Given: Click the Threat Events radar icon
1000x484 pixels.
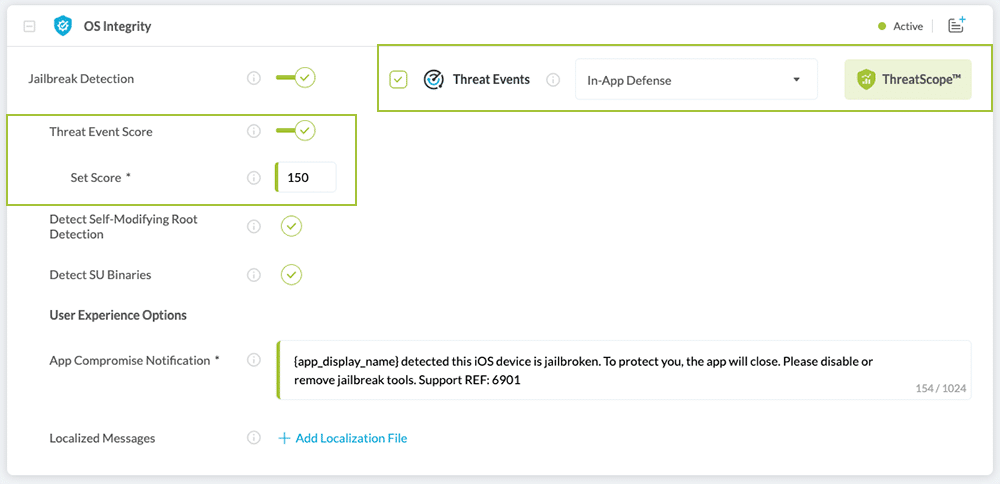Looking at the screenshot, I should coord(433,80).
